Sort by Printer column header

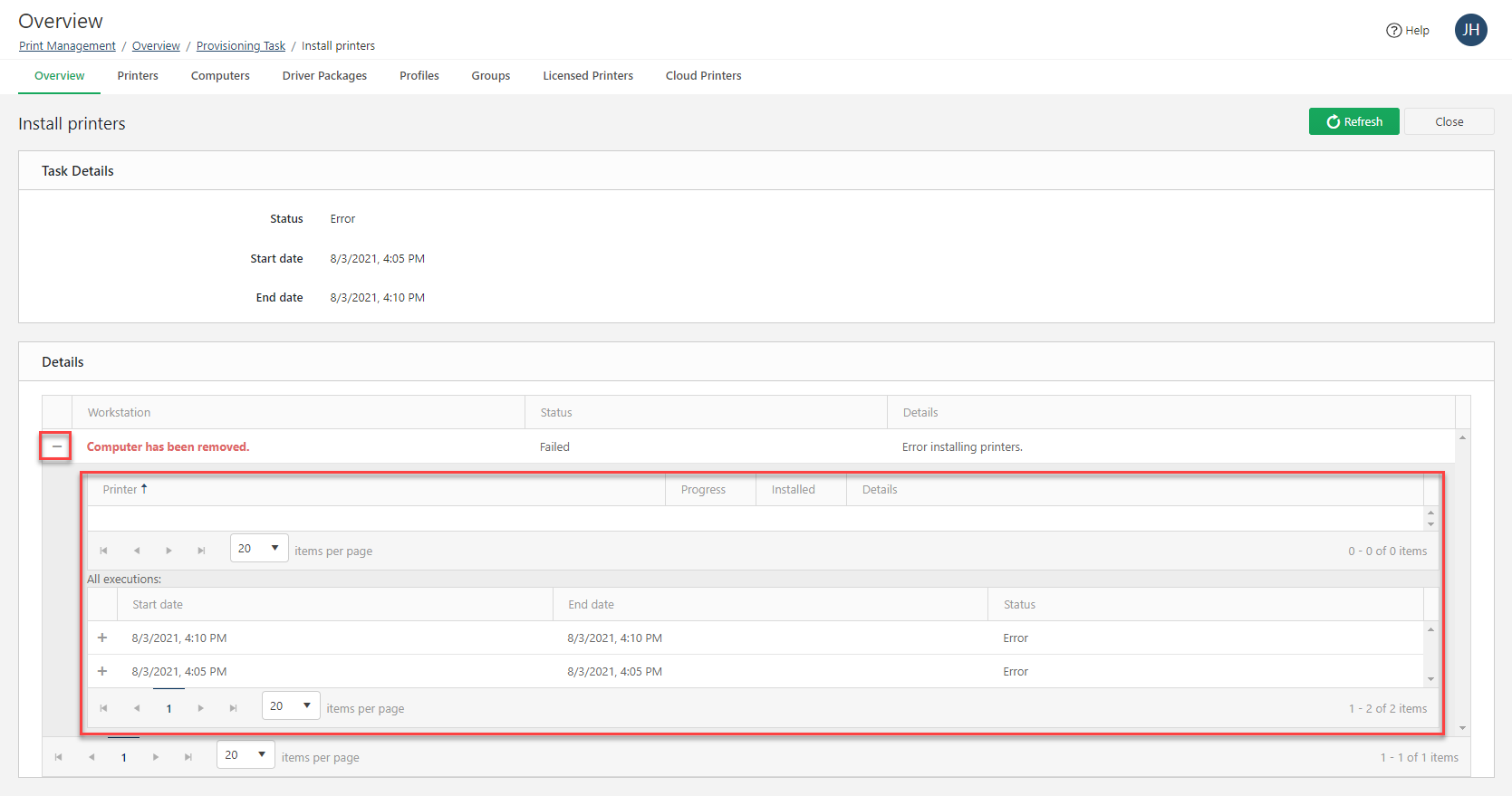120,490
